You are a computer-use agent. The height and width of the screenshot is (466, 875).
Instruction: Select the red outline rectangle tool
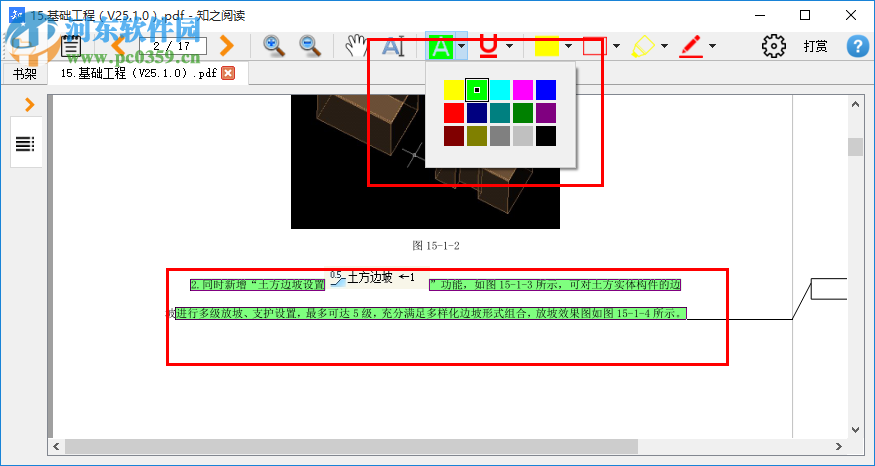[x=595, y=46]
